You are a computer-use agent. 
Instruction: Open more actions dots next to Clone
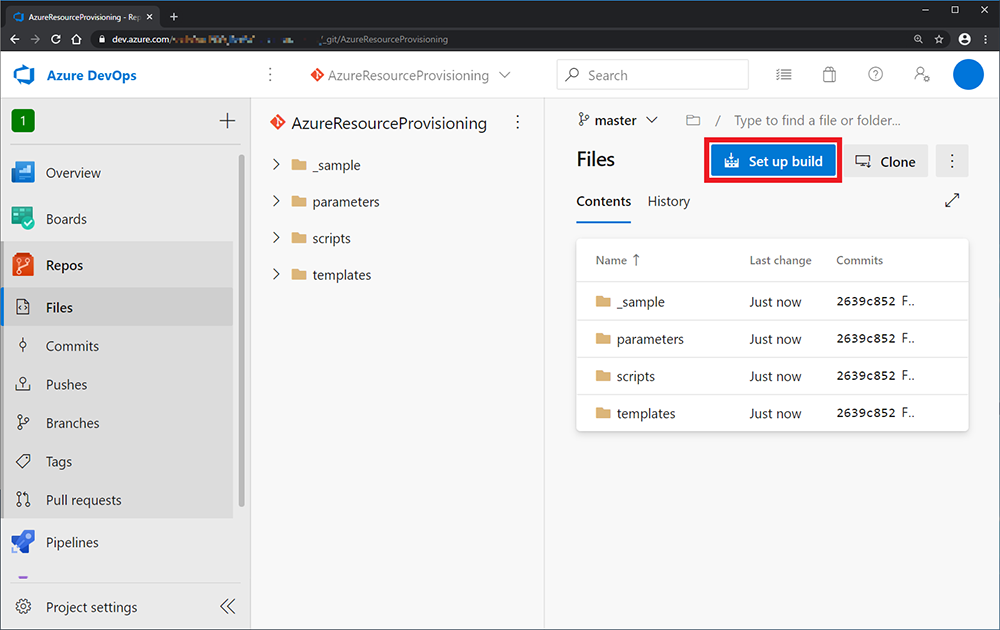pos(952,161)
